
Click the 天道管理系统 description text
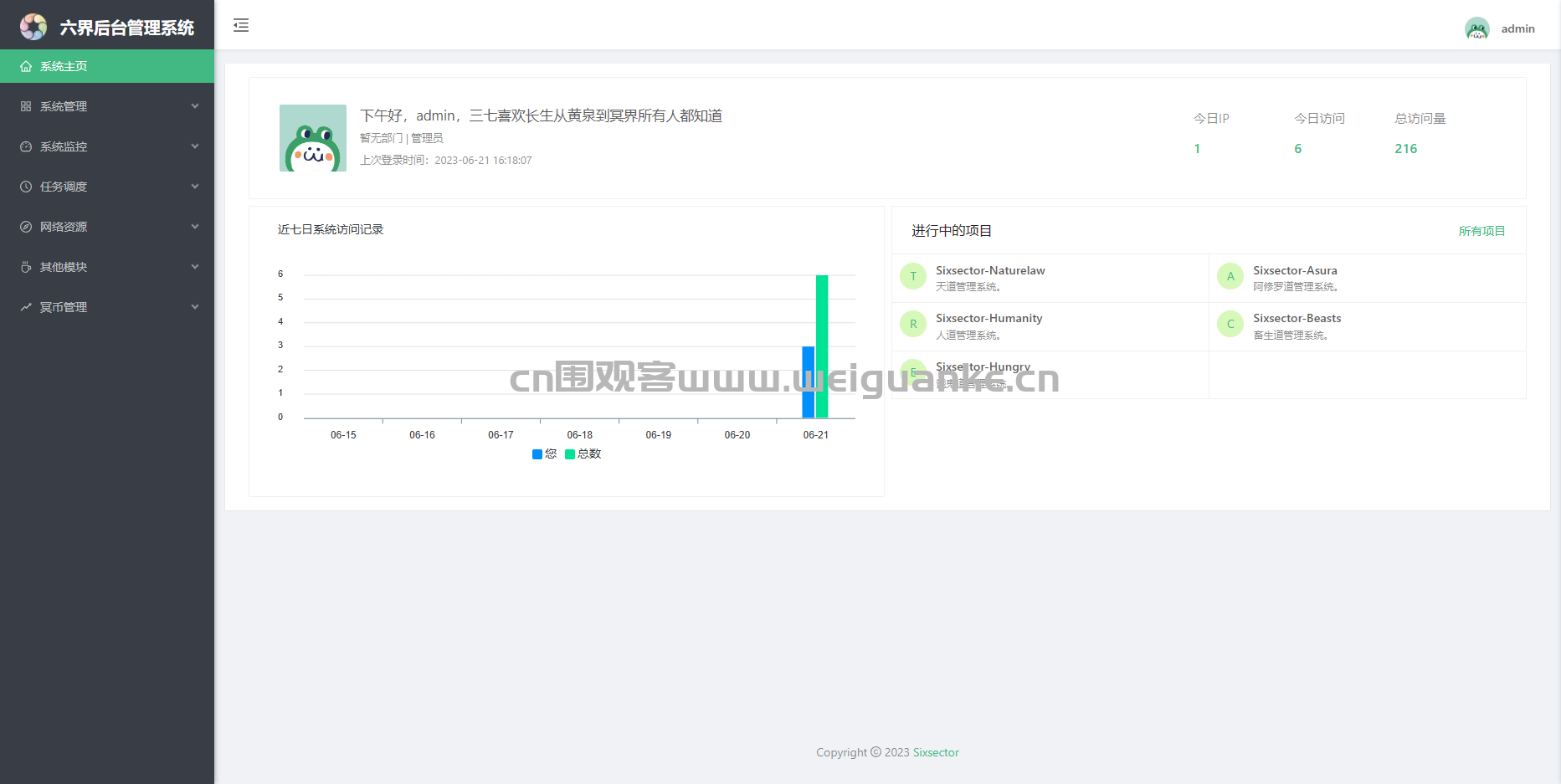(968, 287)
